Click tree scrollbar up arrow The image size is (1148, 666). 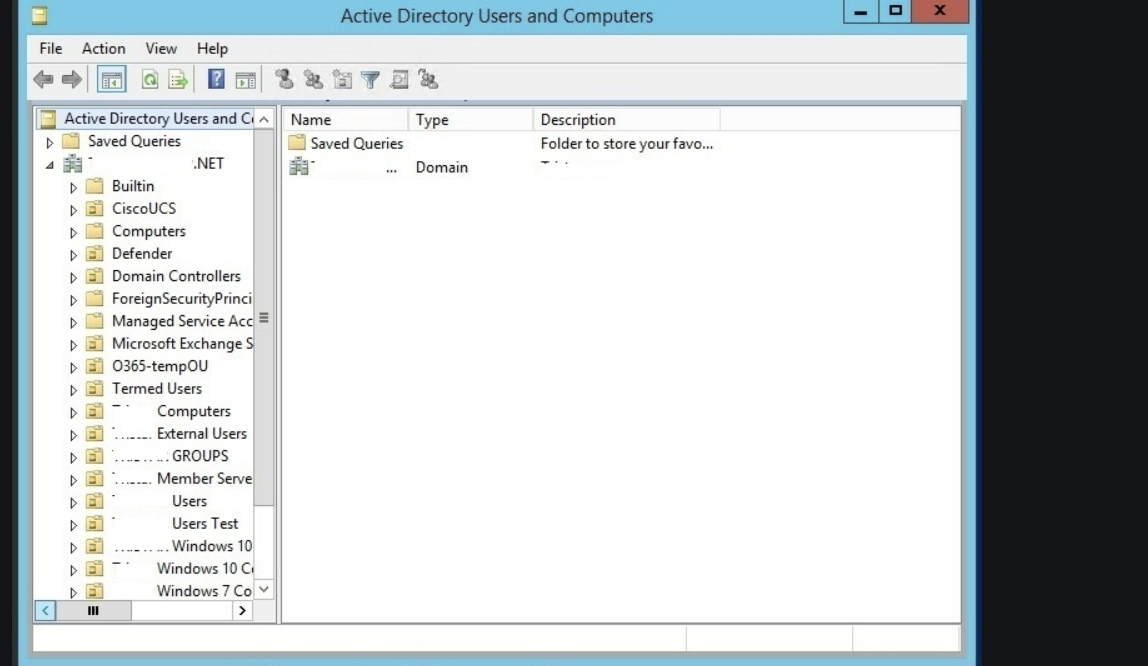(264, 119)
